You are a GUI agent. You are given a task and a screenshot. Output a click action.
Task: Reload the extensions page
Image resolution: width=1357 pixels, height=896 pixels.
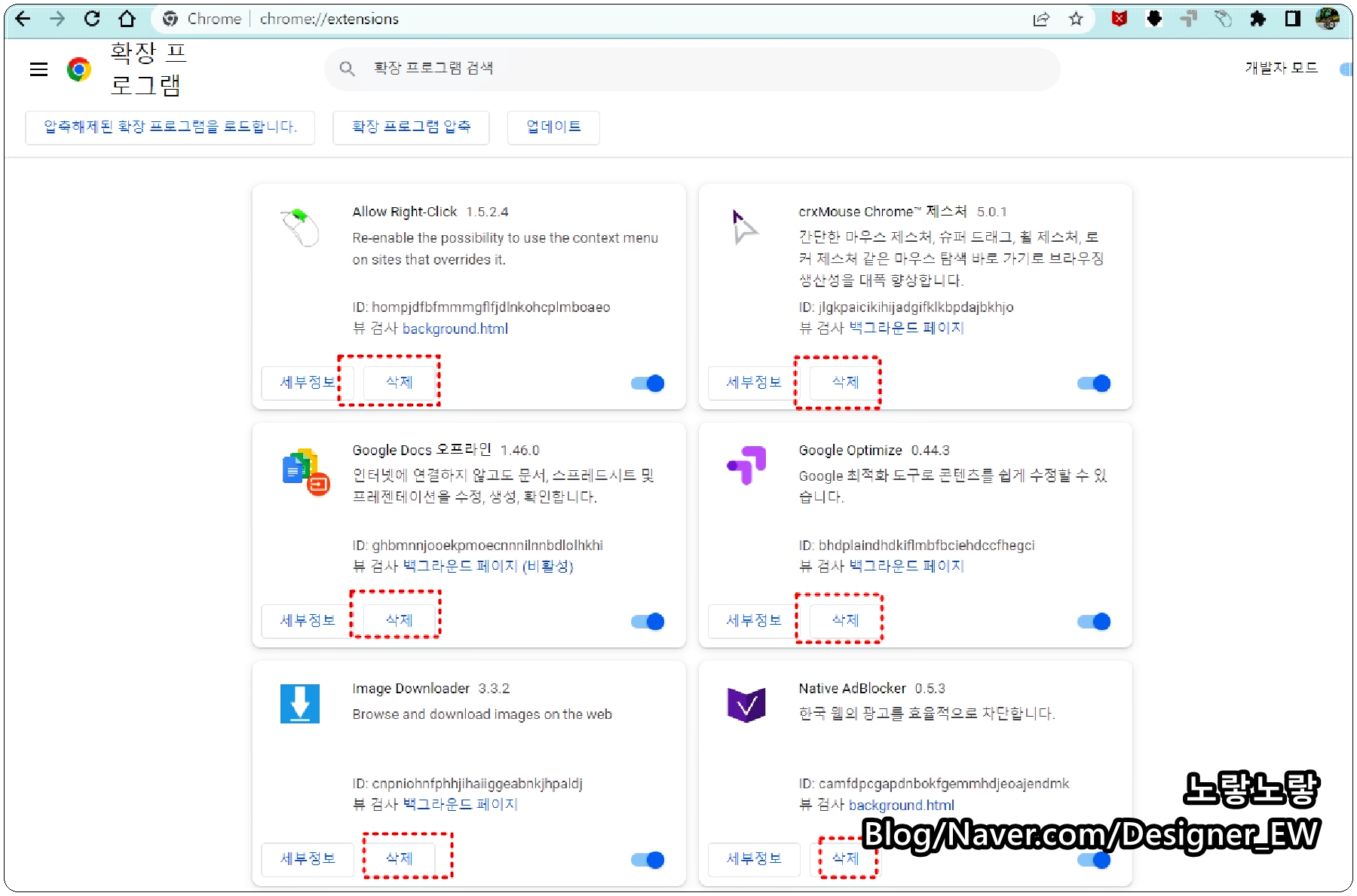pos(92,19)
